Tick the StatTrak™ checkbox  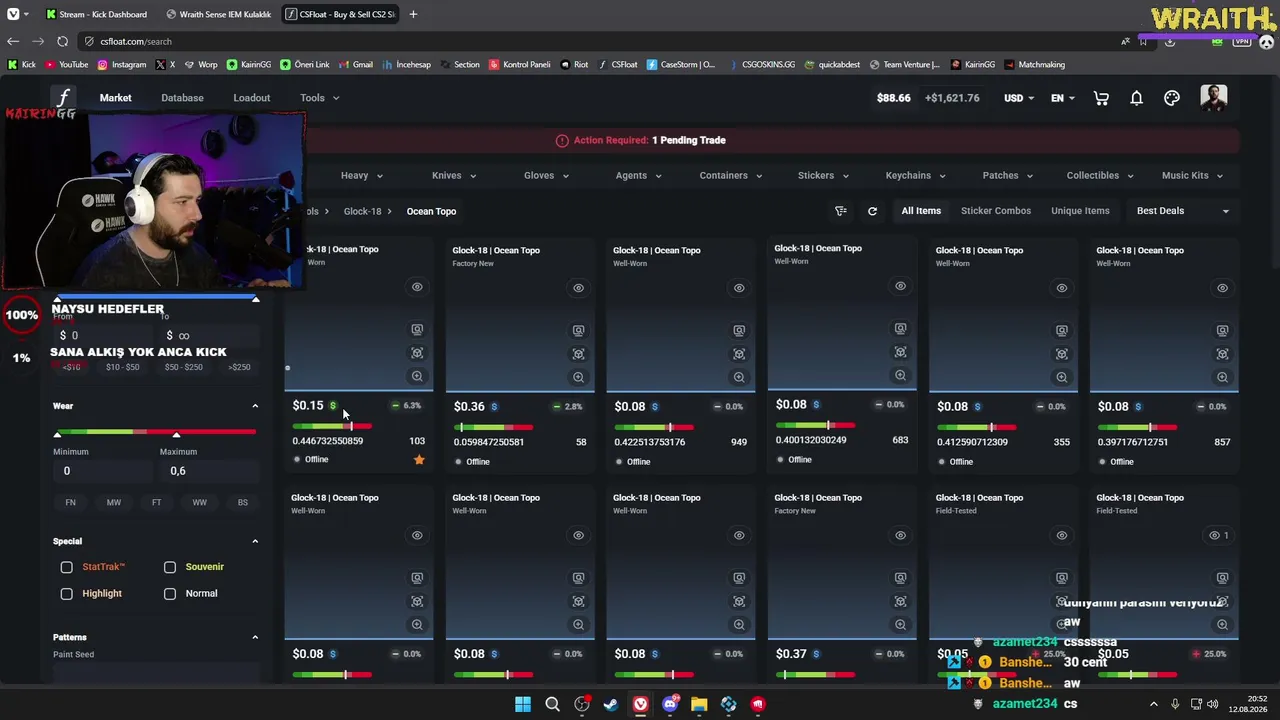66,567
